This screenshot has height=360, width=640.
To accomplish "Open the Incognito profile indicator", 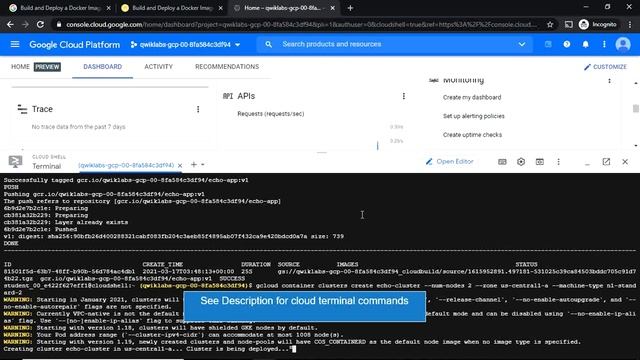I will [x=598, y=24].
